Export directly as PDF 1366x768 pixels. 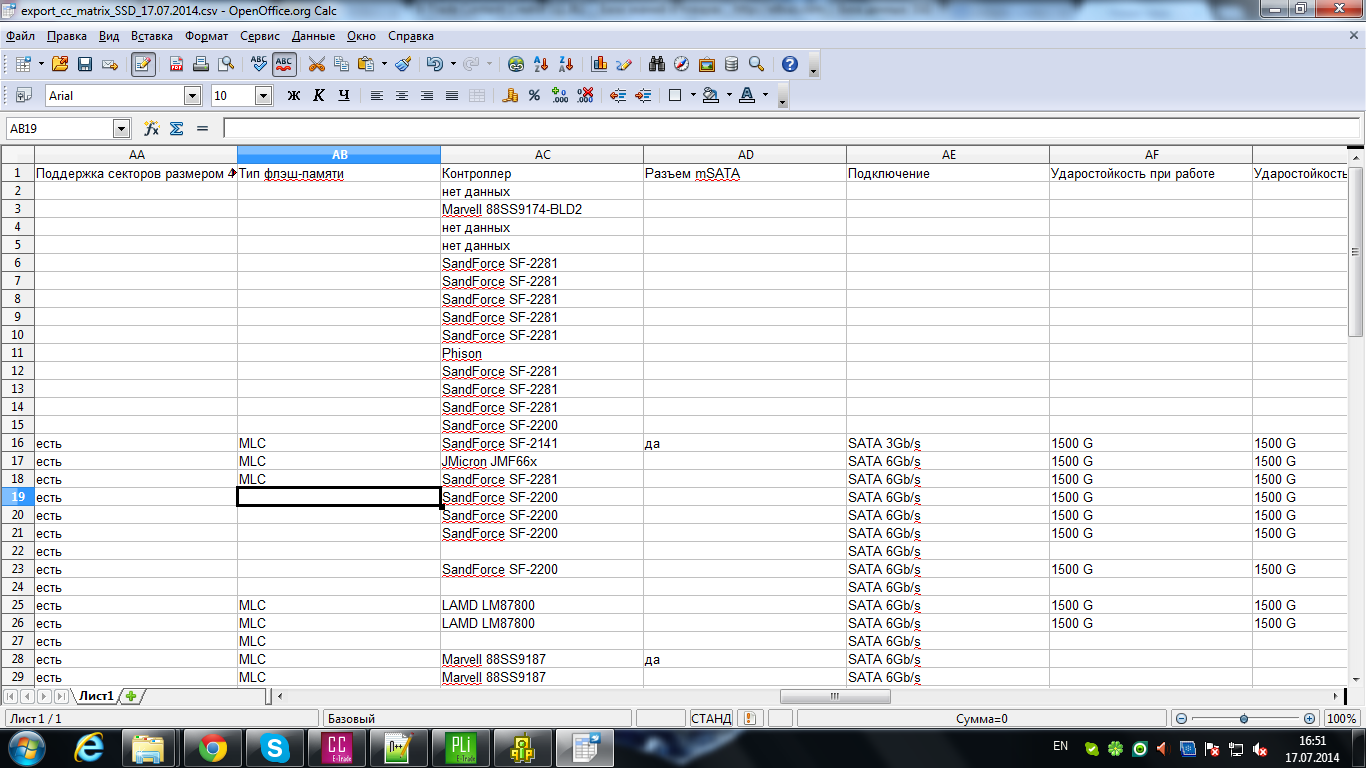(176, 64)
